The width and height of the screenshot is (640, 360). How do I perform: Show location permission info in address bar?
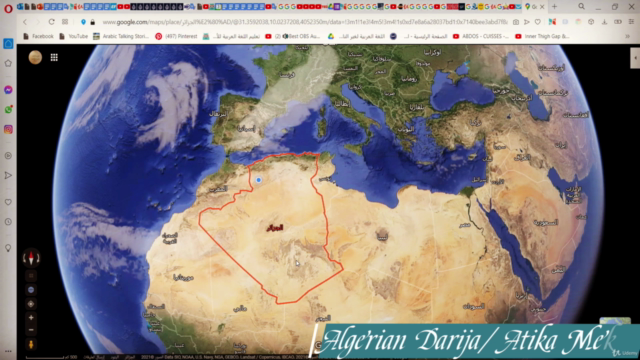(83, 22)
